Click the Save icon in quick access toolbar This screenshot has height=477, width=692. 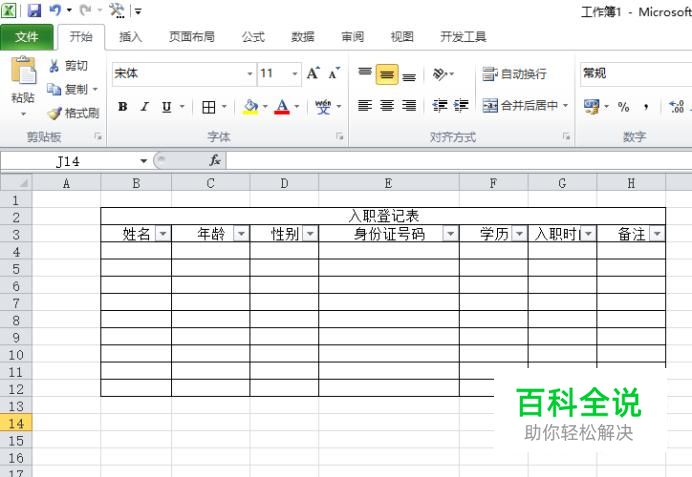tap(34, 10)
